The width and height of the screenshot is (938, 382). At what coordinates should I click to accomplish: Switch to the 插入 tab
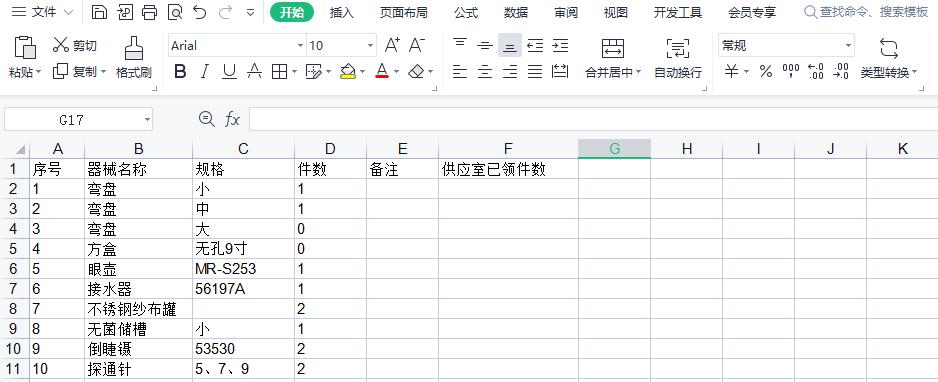[342, 13]
